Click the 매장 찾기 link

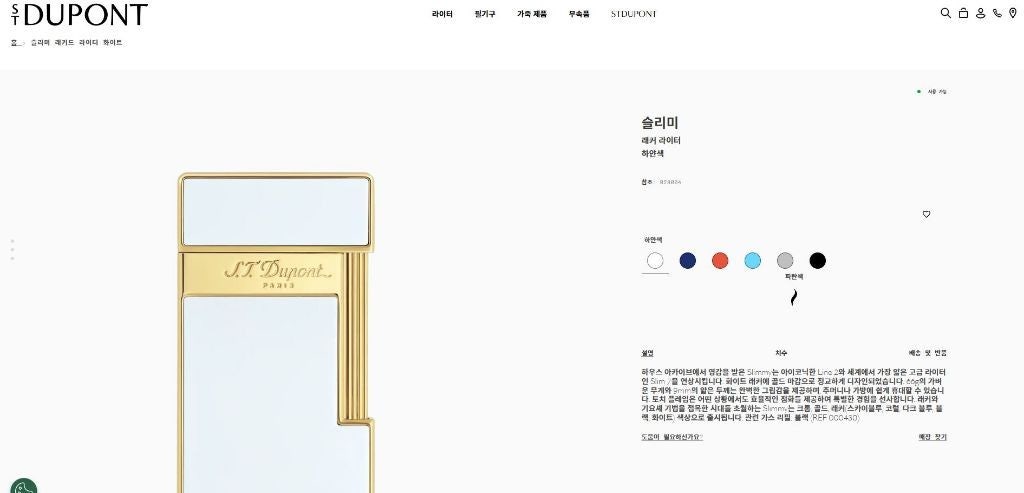coord(932,437)
